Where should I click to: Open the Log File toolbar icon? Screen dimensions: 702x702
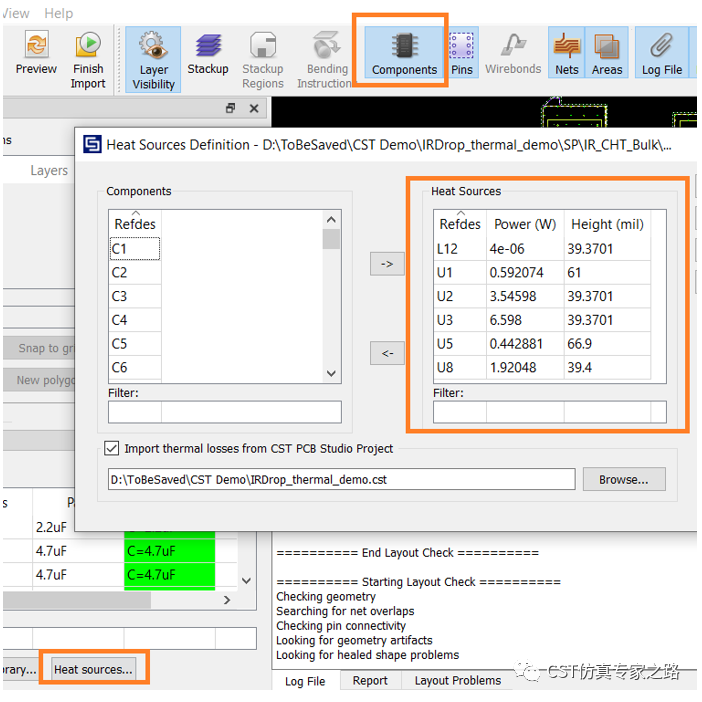click(662, 52)
